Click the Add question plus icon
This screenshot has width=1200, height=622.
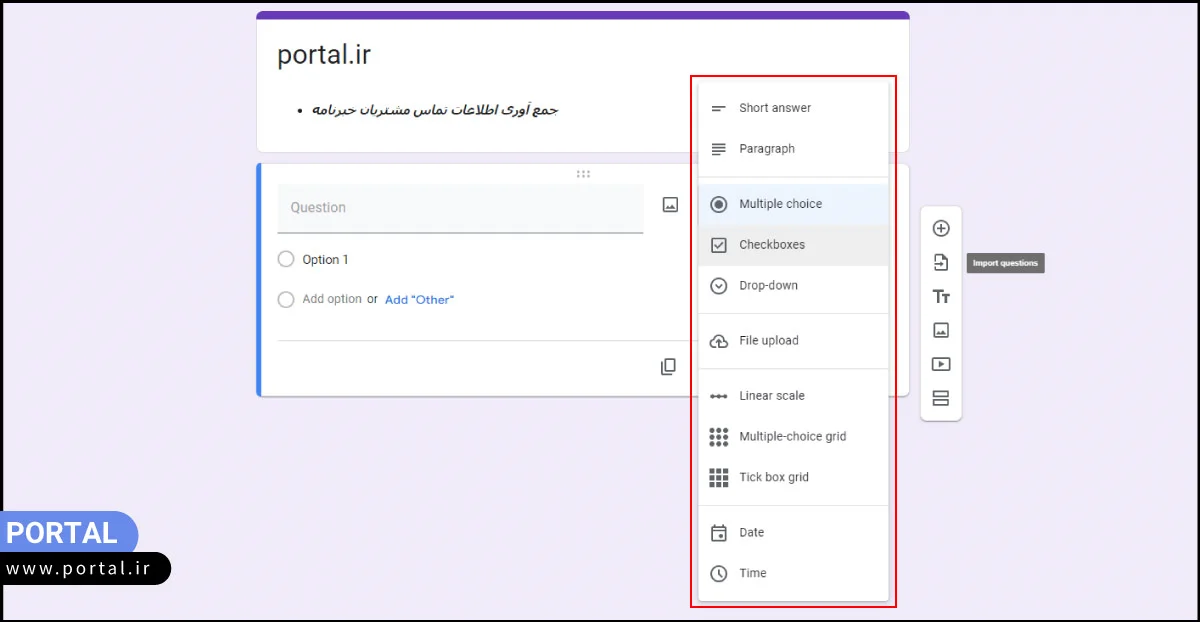[941, 228]
